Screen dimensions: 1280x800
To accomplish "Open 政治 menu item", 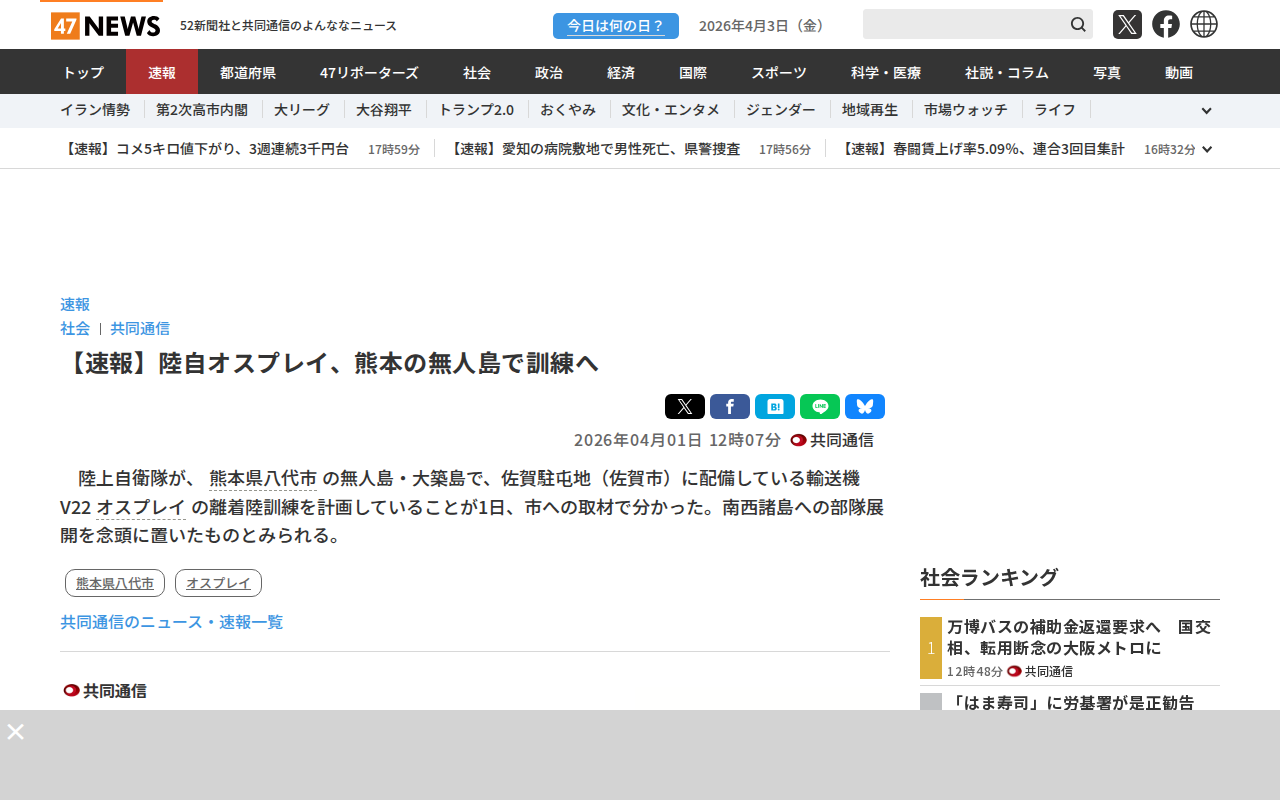I will (549, 72).
